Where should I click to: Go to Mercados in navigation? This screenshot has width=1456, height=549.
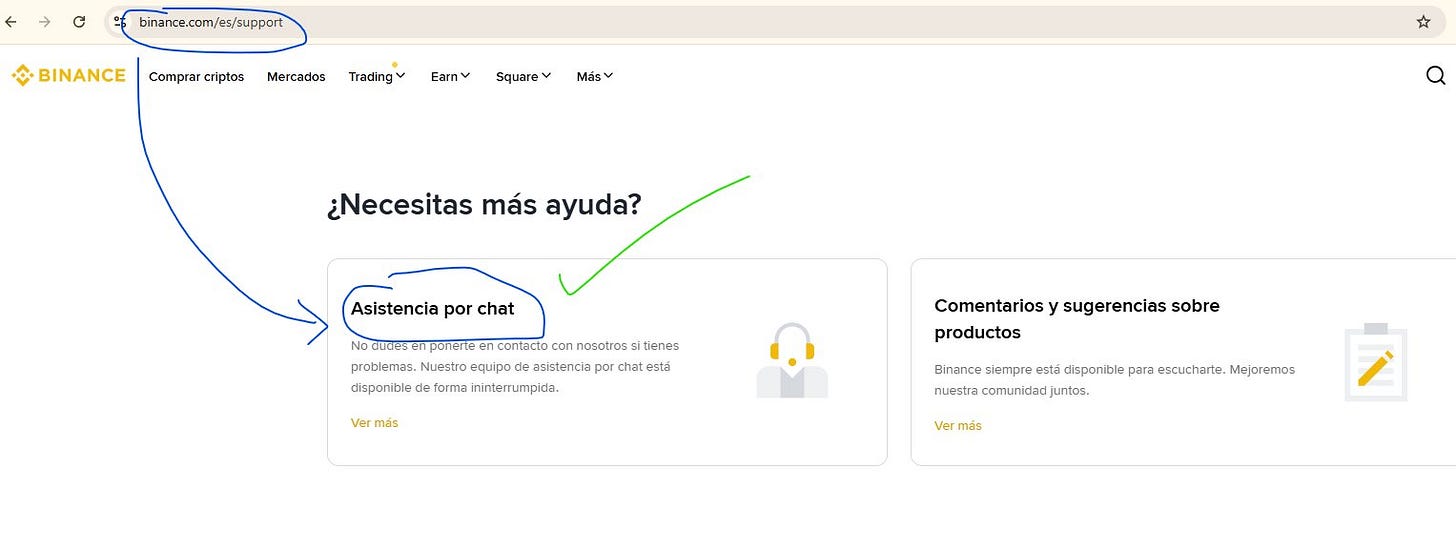pos(296,76)
